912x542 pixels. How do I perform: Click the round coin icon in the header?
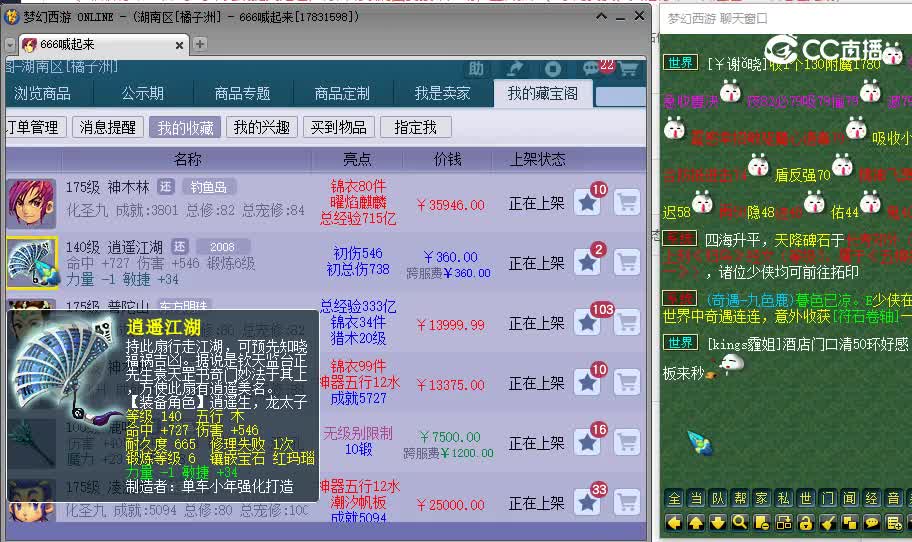tap(553, 69)
